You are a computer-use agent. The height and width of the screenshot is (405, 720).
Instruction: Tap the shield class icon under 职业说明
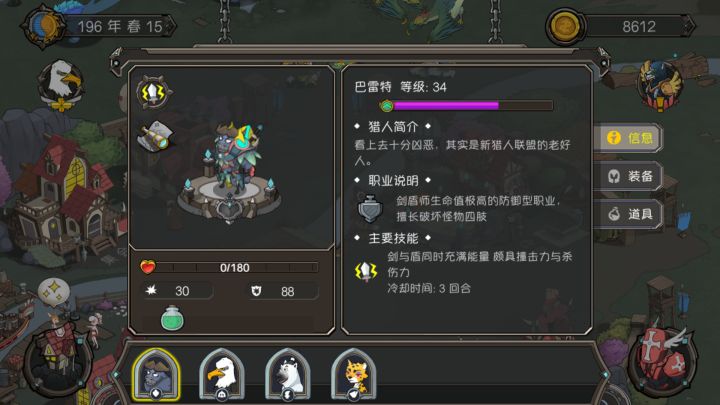[370, 209]
